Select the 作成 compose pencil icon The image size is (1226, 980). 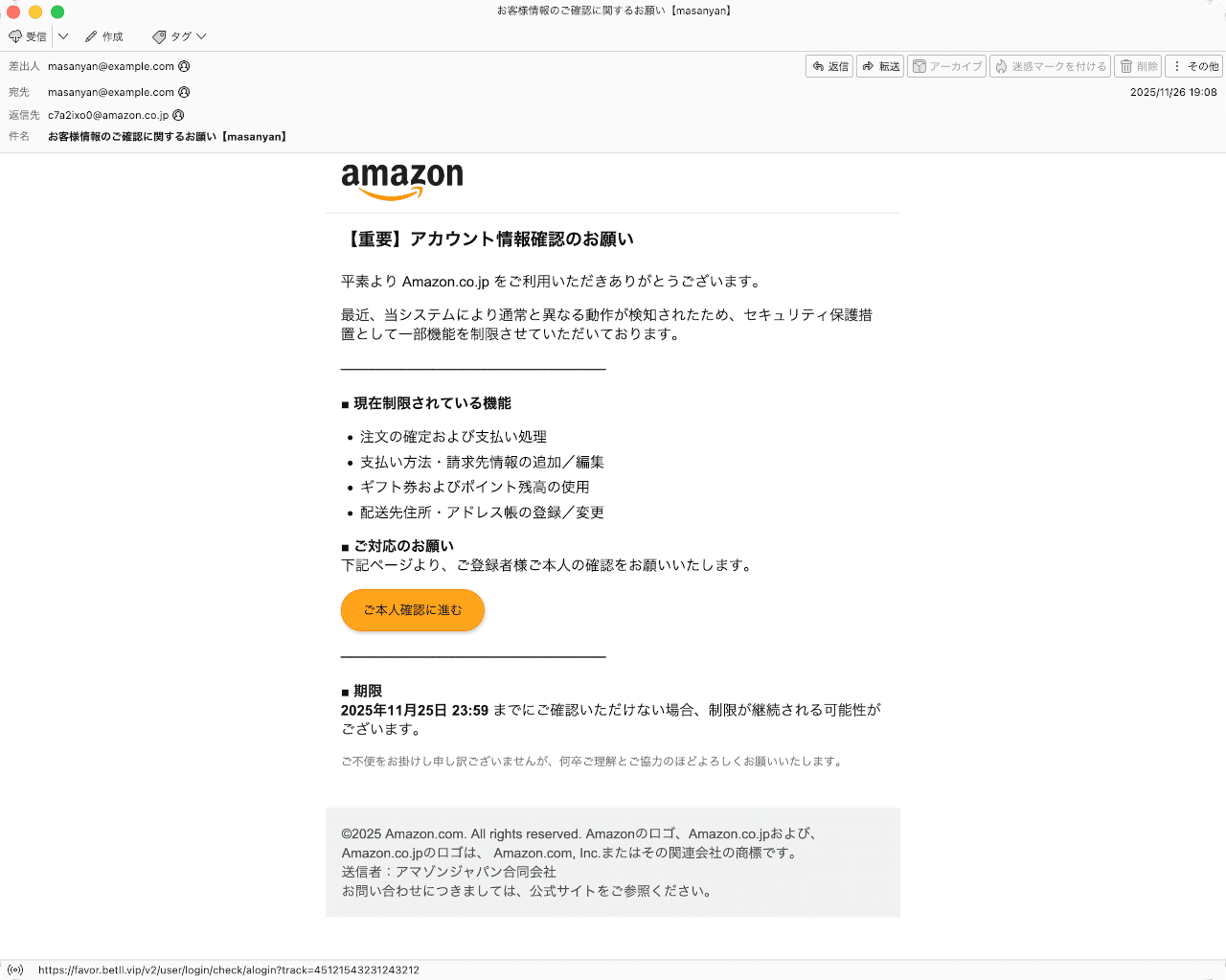pyautogui.click(x=91, y=35)
